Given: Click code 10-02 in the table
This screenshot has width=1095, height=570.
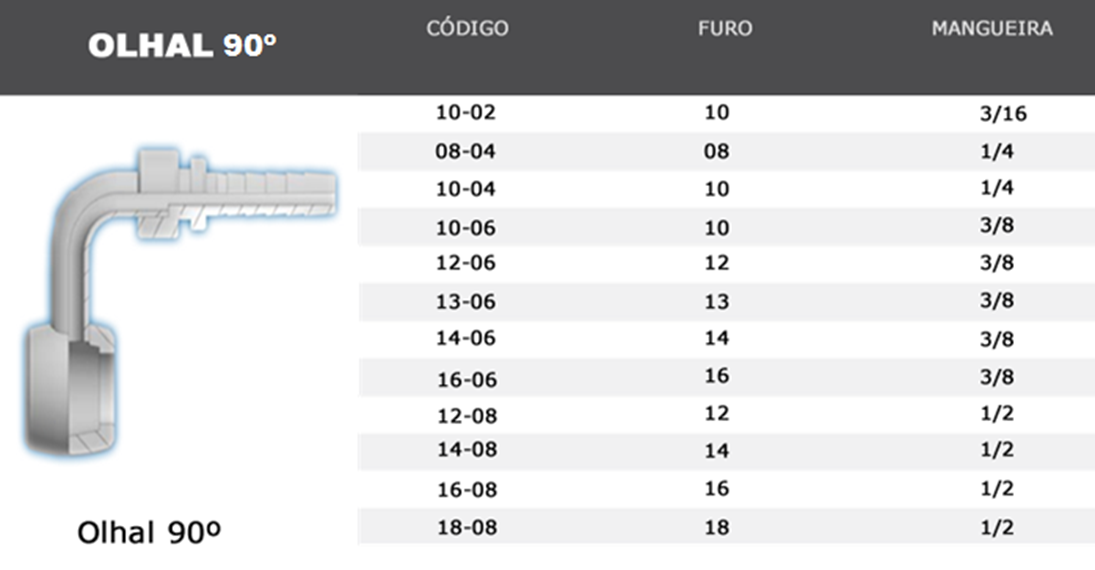Looking at the screenshot, I should [x=466, y=112].
